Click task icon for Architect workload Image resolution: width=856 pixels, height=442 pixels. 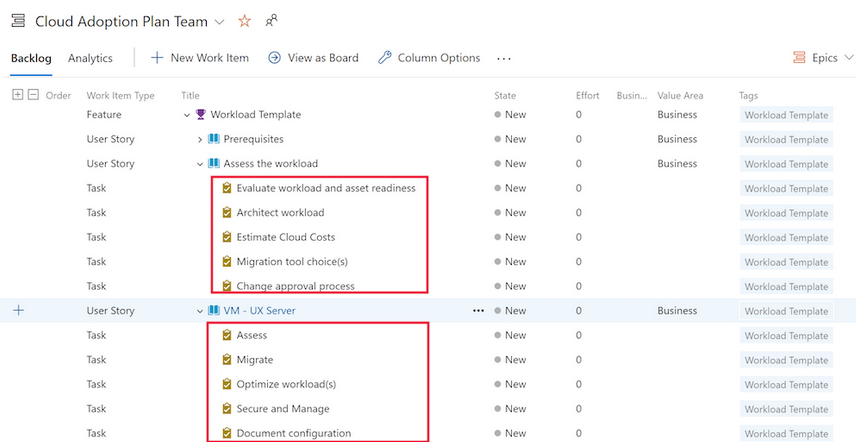click(227, 213)
